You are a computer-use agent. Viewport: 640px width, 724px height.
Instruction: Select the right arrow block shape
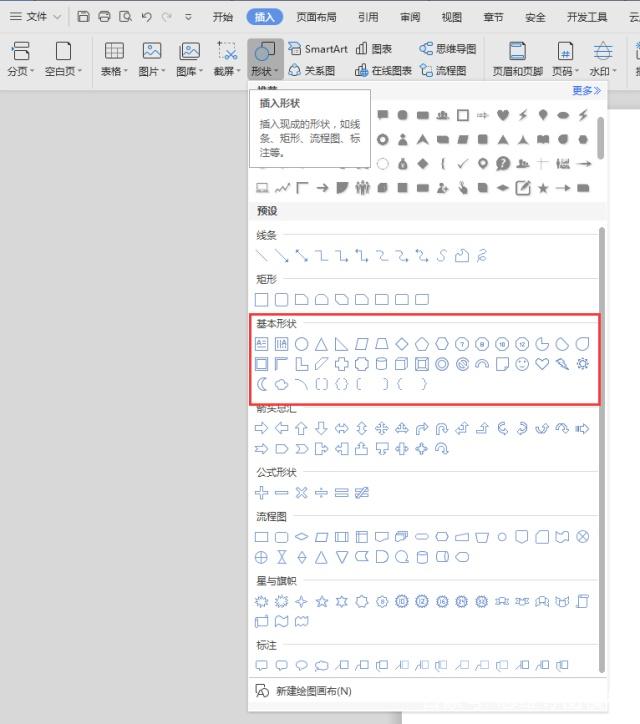[261, 428]
